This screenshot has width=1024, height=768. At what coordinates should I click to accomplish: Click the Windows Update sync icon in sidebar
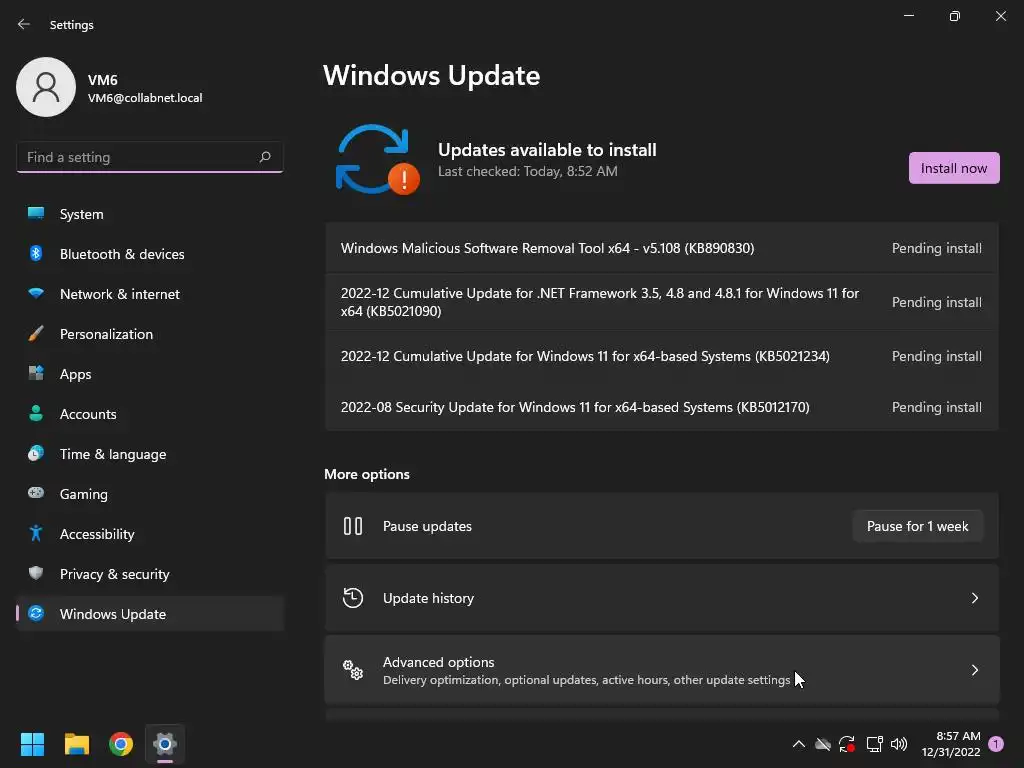click(36, 613)
